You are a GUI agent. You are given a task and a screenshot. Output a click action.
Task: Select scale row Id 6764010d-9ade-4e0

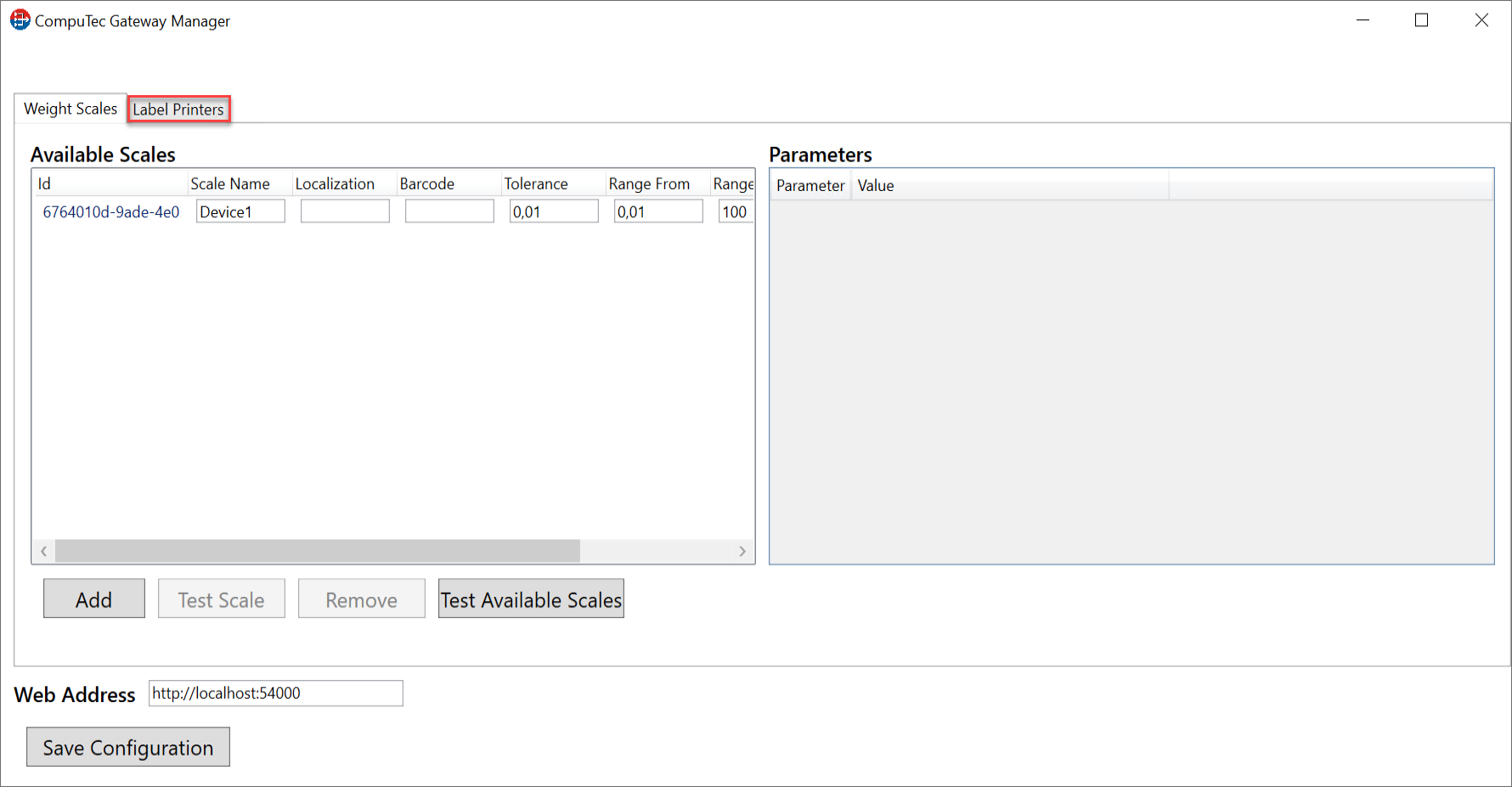[x=111, y=212]
